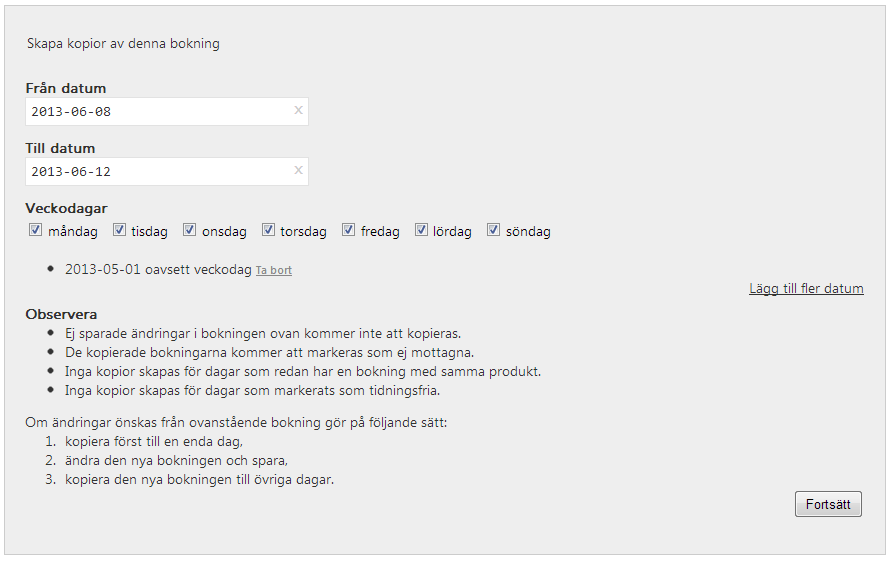This screenshot has height=561, width=891.
Task: Clear the Från datum field with its X icon
Action: coord(298,110)
